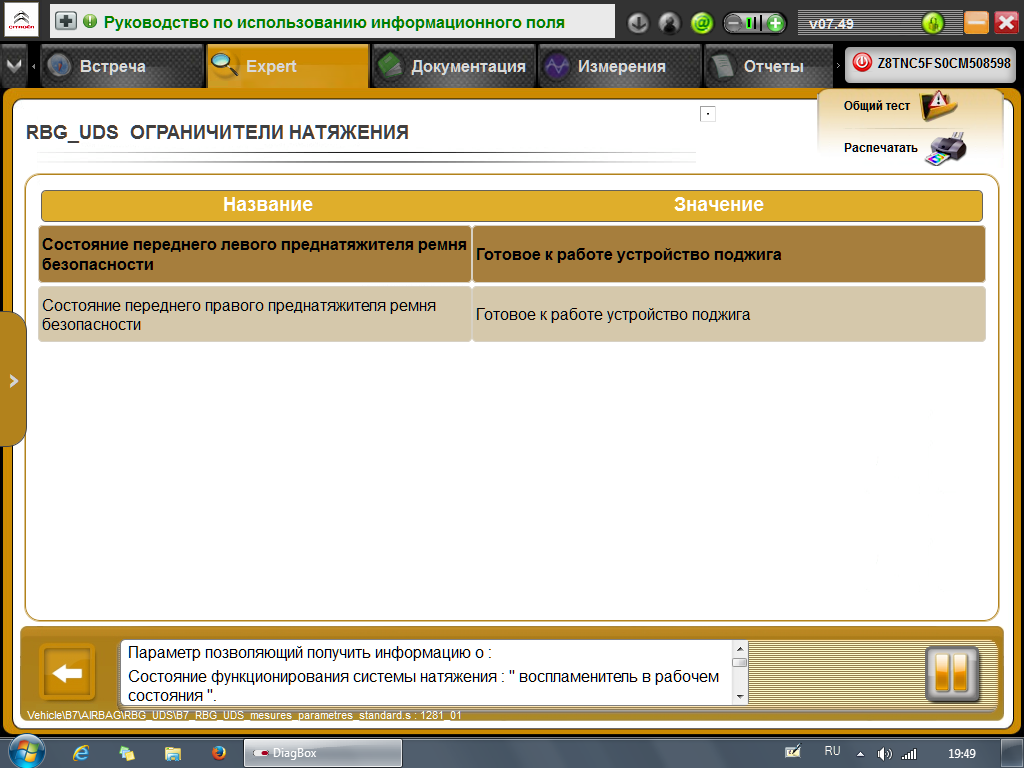The height and width of the screenshot is (768, 1024).
Task: Click the v07.49 version label
Action: [831, 24]
